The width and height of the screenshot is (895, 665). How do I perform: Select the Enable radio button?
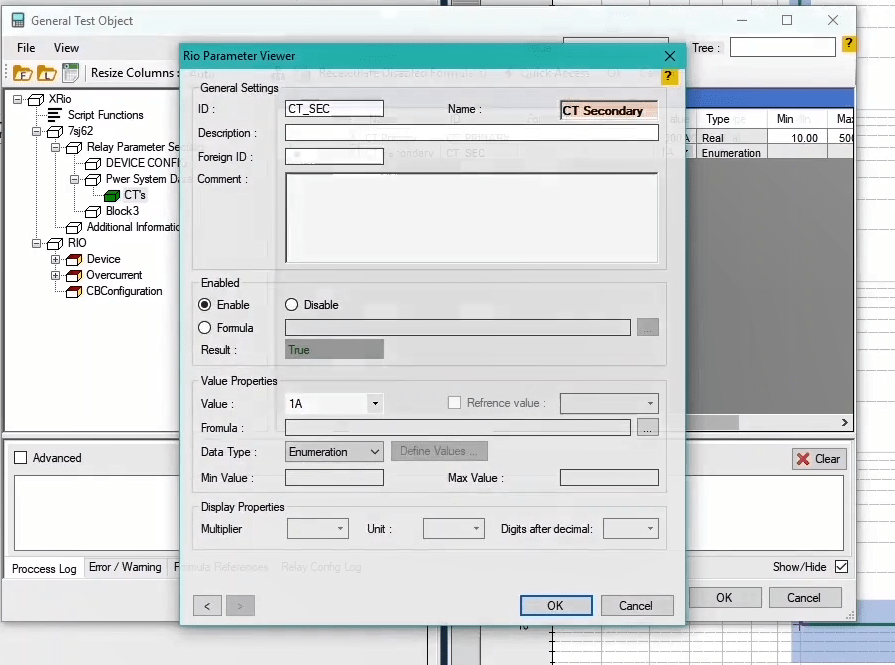[205, 305]
